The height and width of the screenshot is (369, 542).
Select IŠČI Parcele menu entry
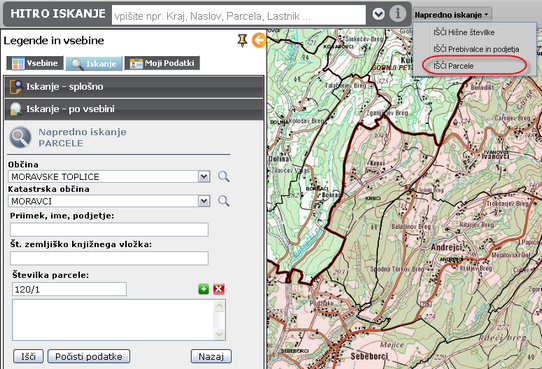tap(453, 66)
